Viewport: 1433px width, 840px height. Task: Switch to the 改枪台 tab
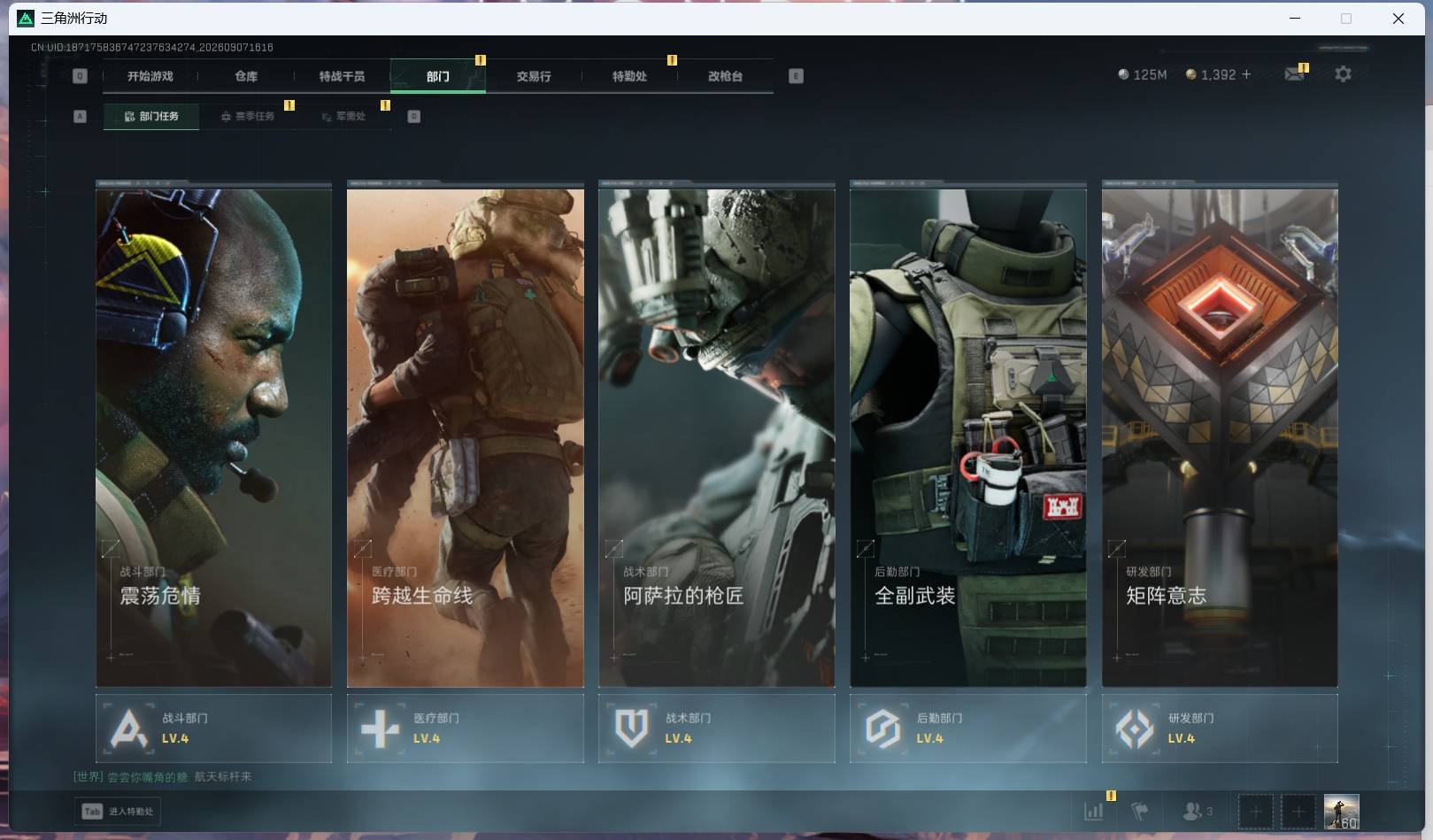tap(725, 76)
